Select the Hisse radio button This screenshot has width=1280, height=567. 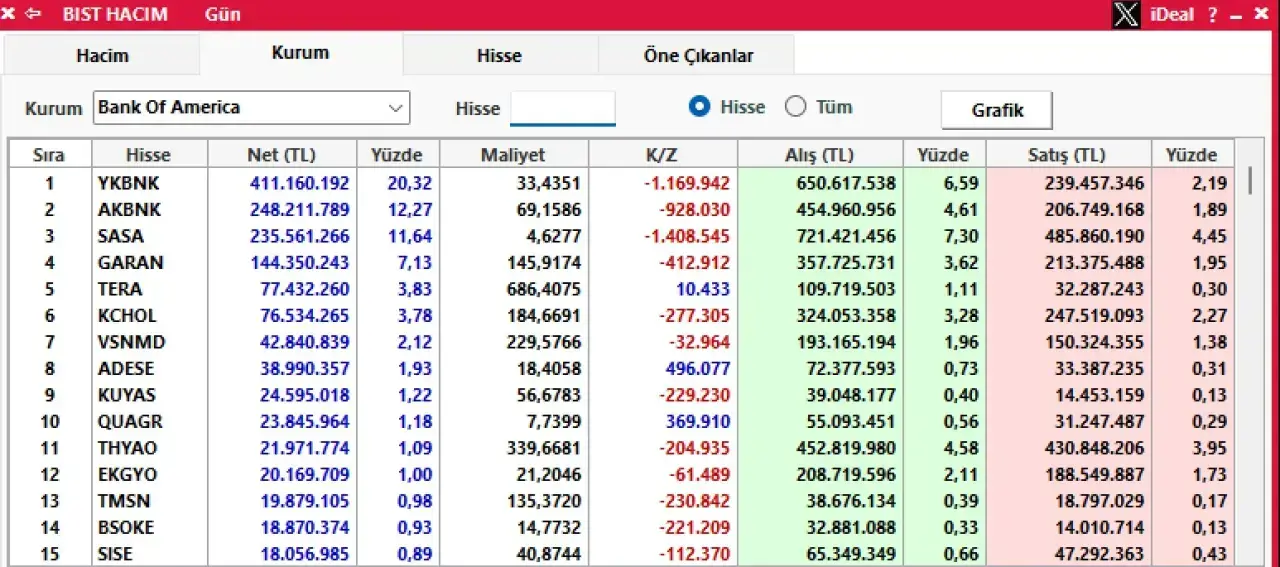point(700,107)
